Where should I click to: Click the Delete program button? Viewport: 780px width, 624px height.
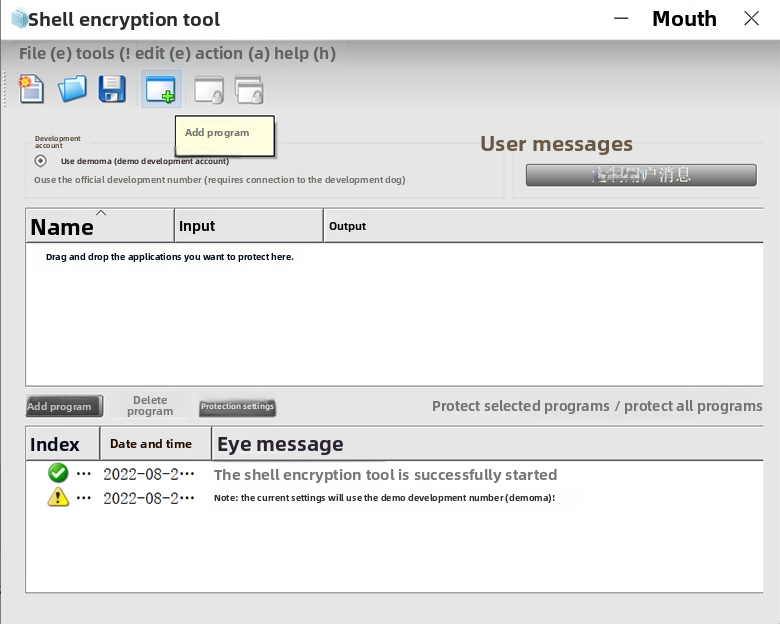(x=150, y=405)
